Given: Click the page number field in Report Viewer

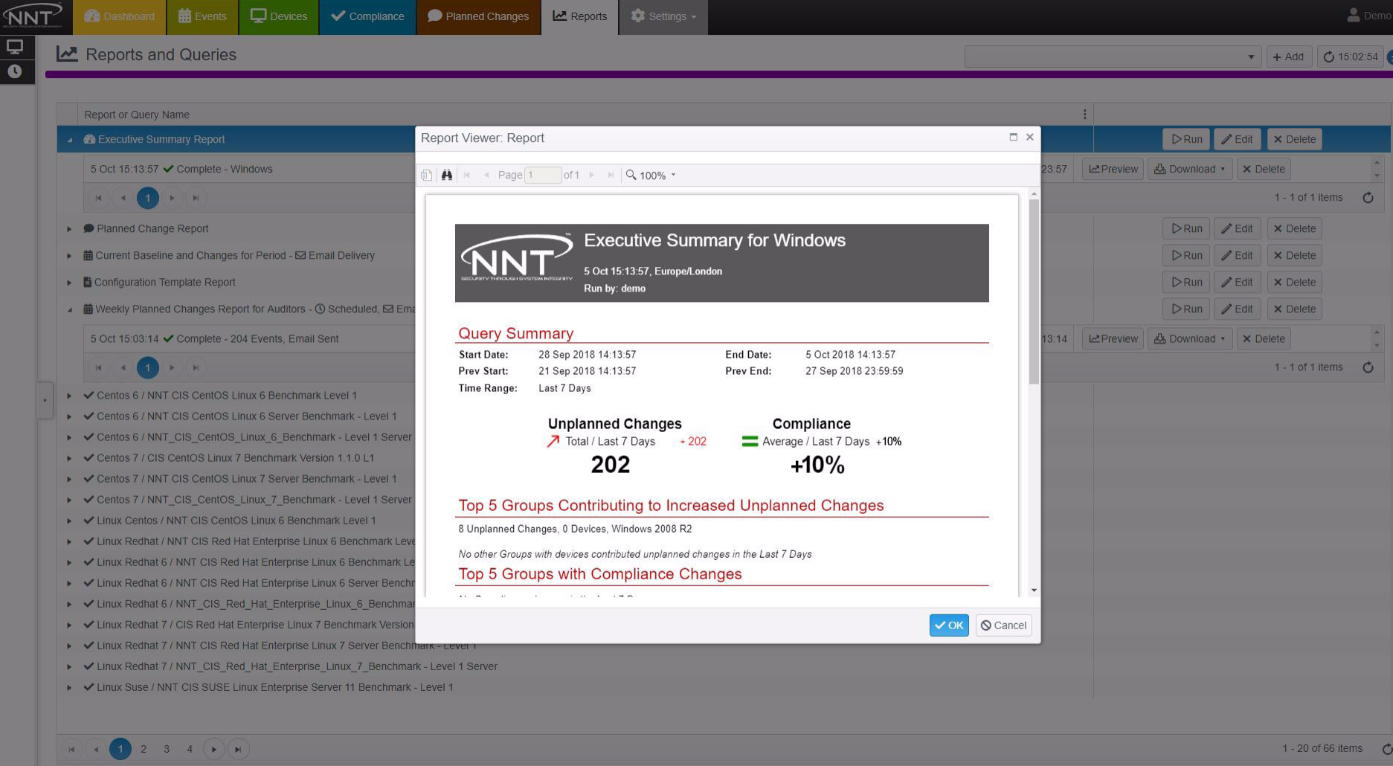Looking at the screenshot, I should [x=543, y=175].
